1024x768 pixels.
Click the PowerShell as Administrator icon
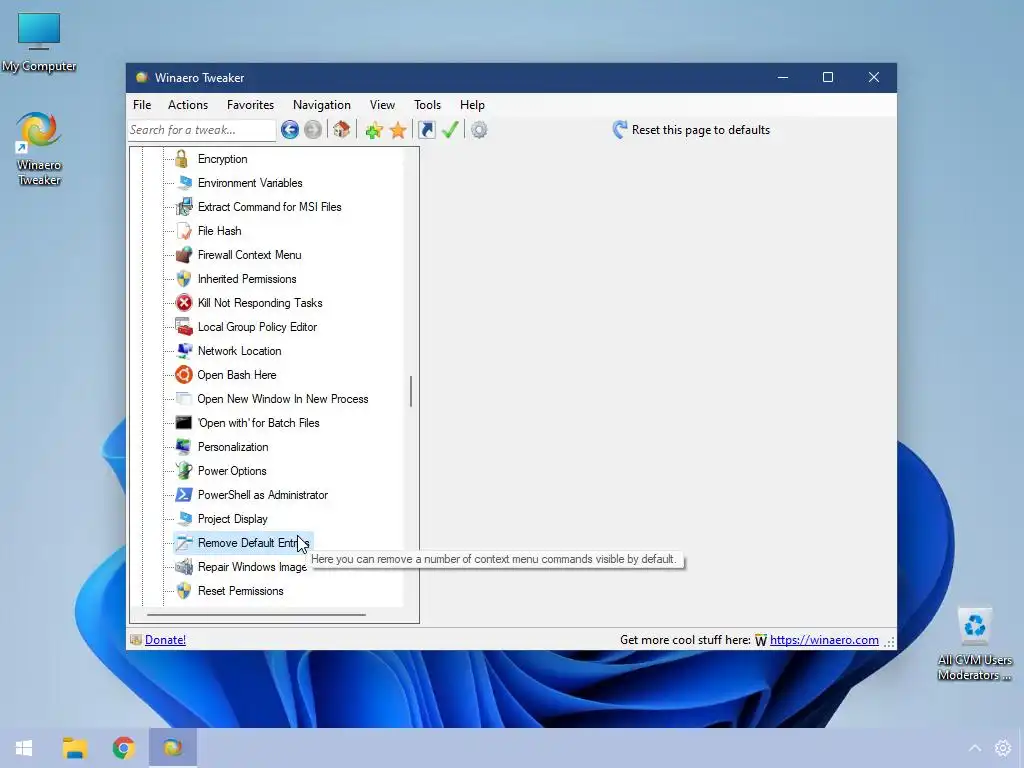(x=184, y=495)
